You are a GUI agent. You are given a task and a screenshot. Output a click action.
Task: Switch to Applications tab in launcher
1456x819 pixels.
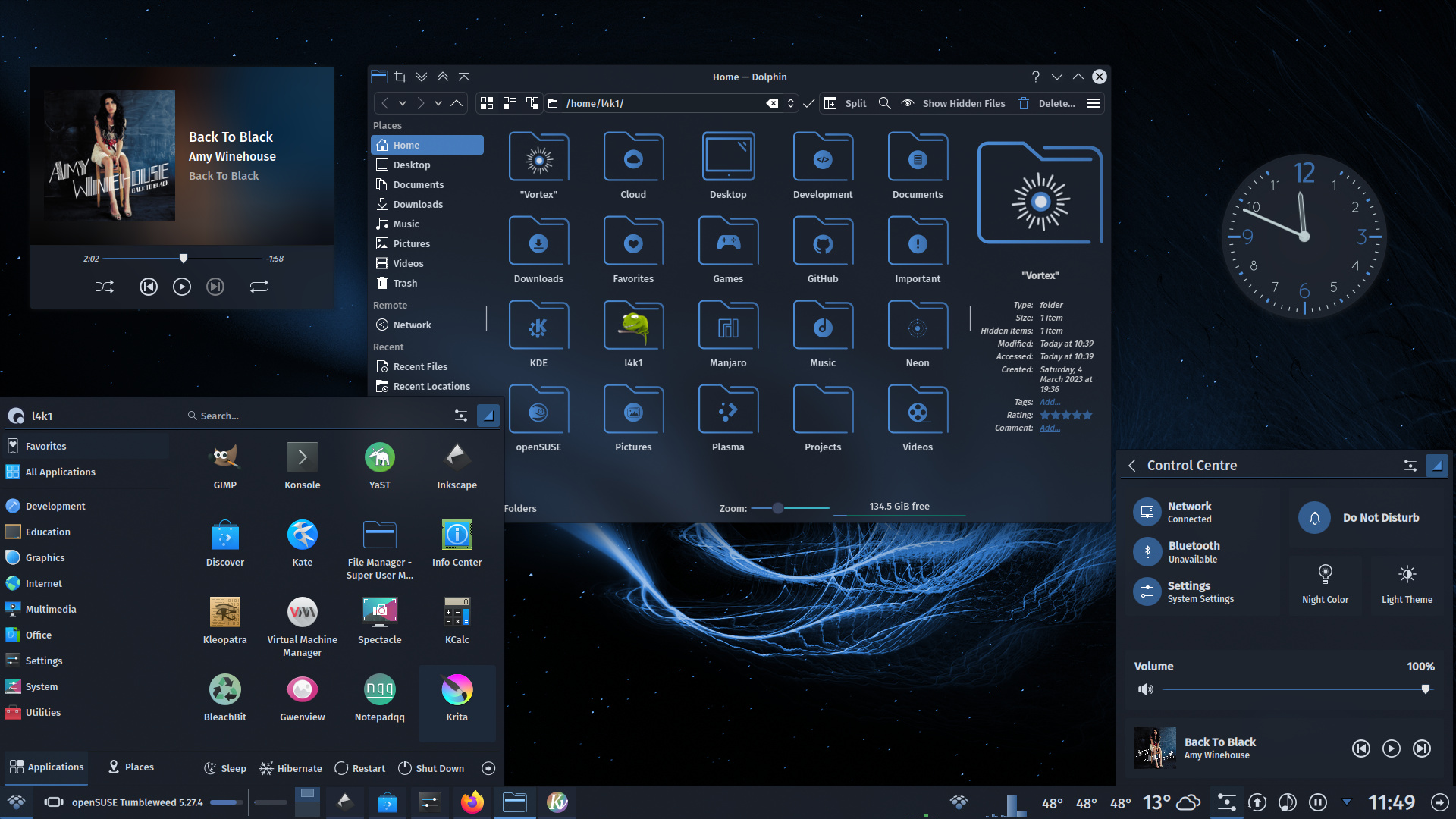tap(46, 767)
